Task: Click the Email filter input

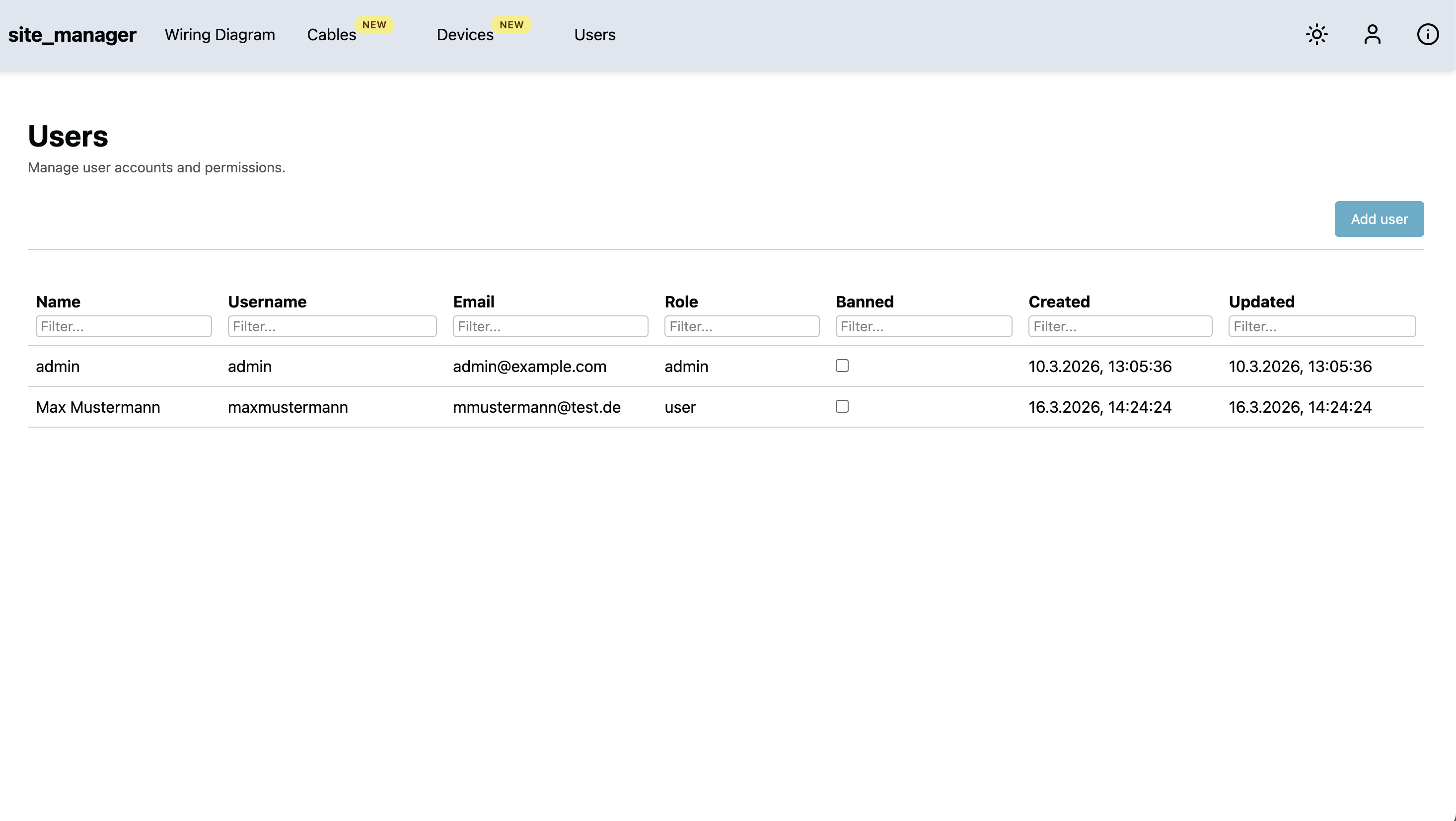Action: click(550, 326)
